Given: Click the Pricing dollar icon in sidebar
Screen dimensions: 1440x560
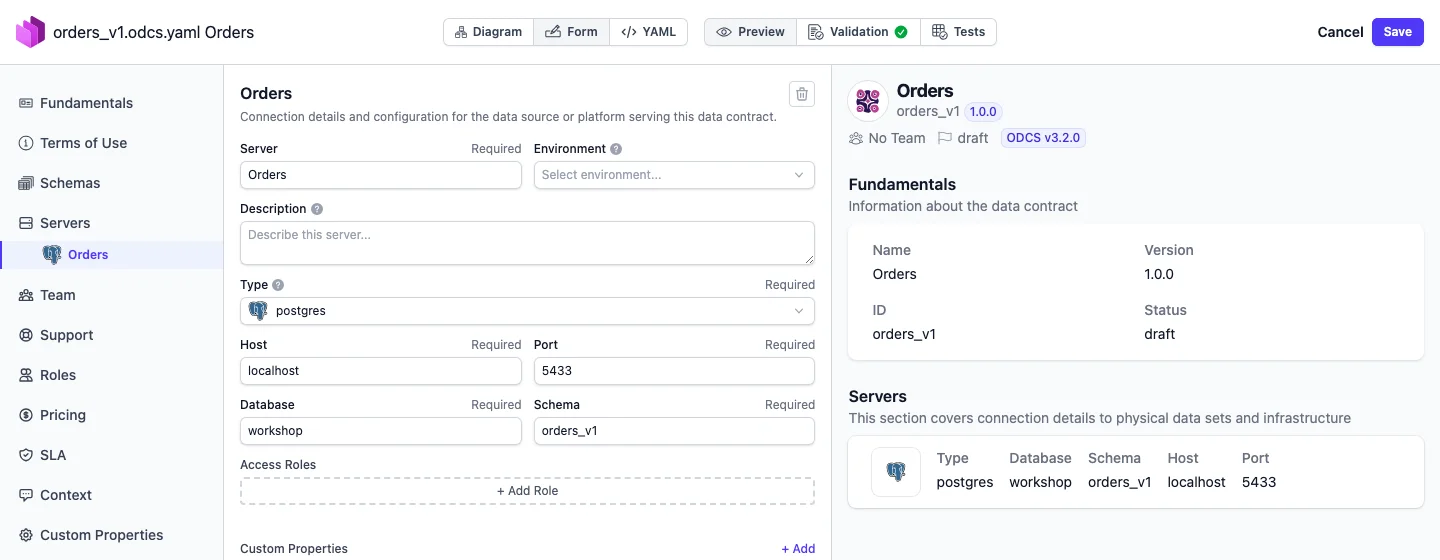Looking at the screenshot, I should [26, 415].
